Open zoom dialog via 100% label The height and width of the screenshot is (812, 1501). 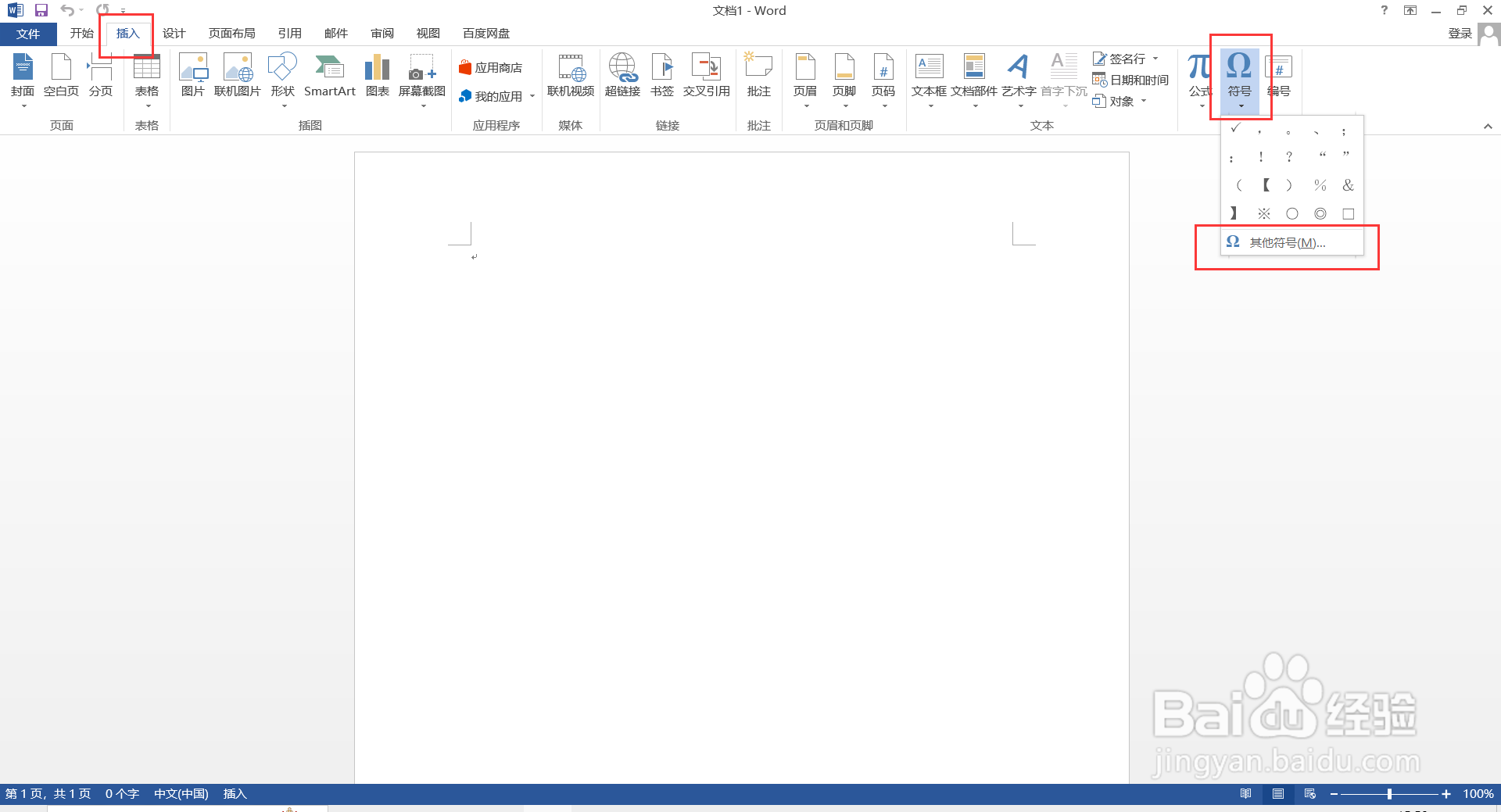pyautogui.click(x=1478, y=794)
